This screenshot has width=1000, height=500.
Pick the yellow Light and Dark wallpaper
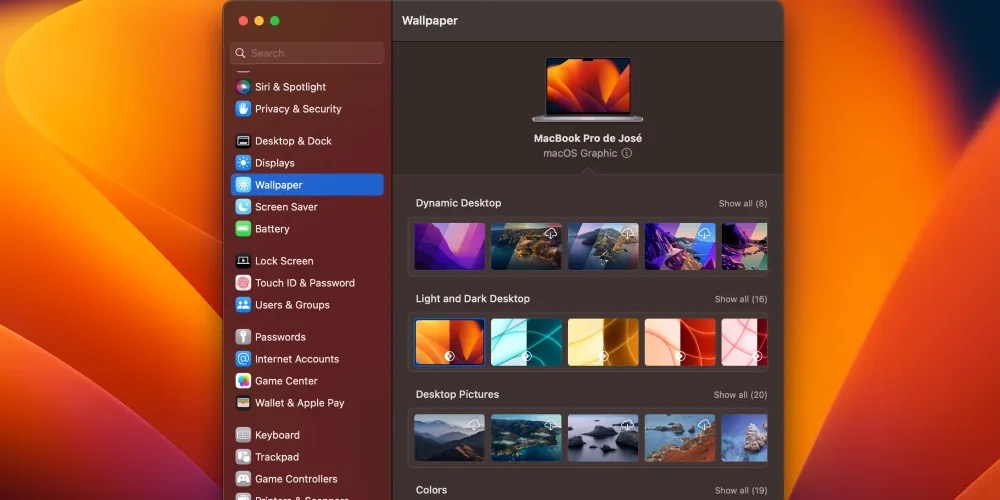603,342
